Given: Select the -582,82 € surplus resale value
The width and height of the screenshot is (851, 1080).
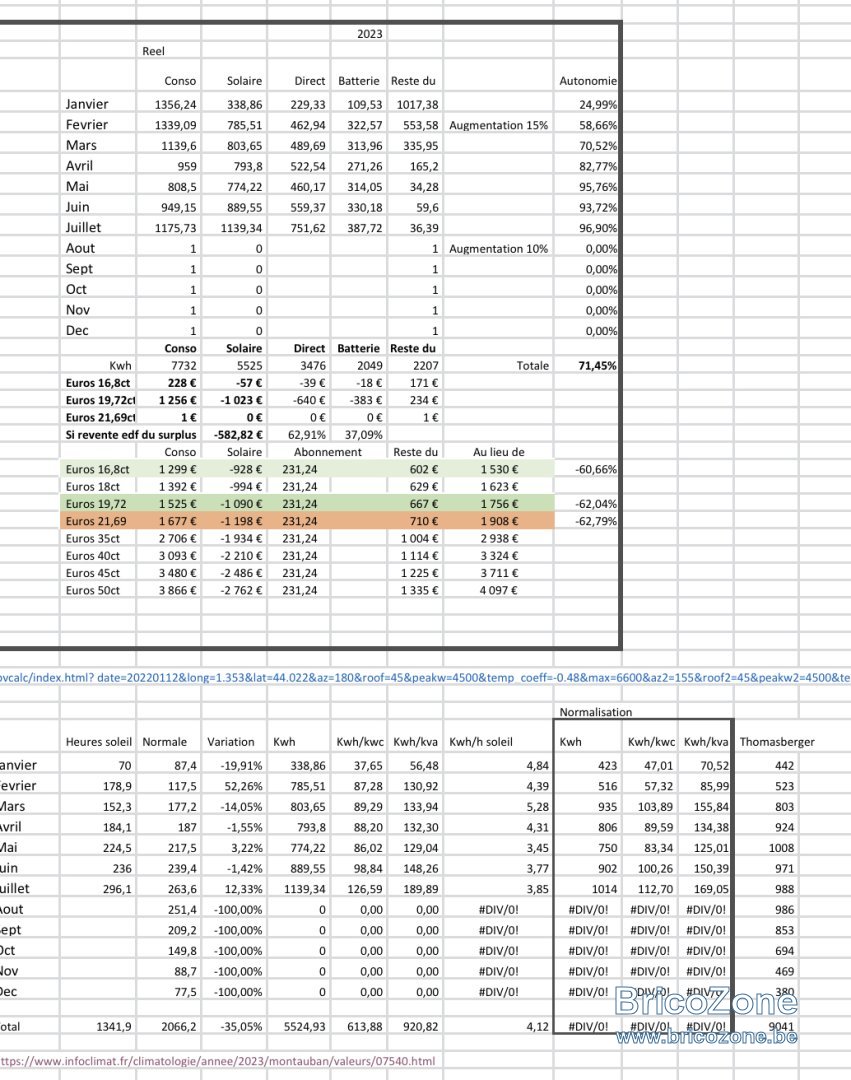Looking at the screenshot, I should click(238, 435).
